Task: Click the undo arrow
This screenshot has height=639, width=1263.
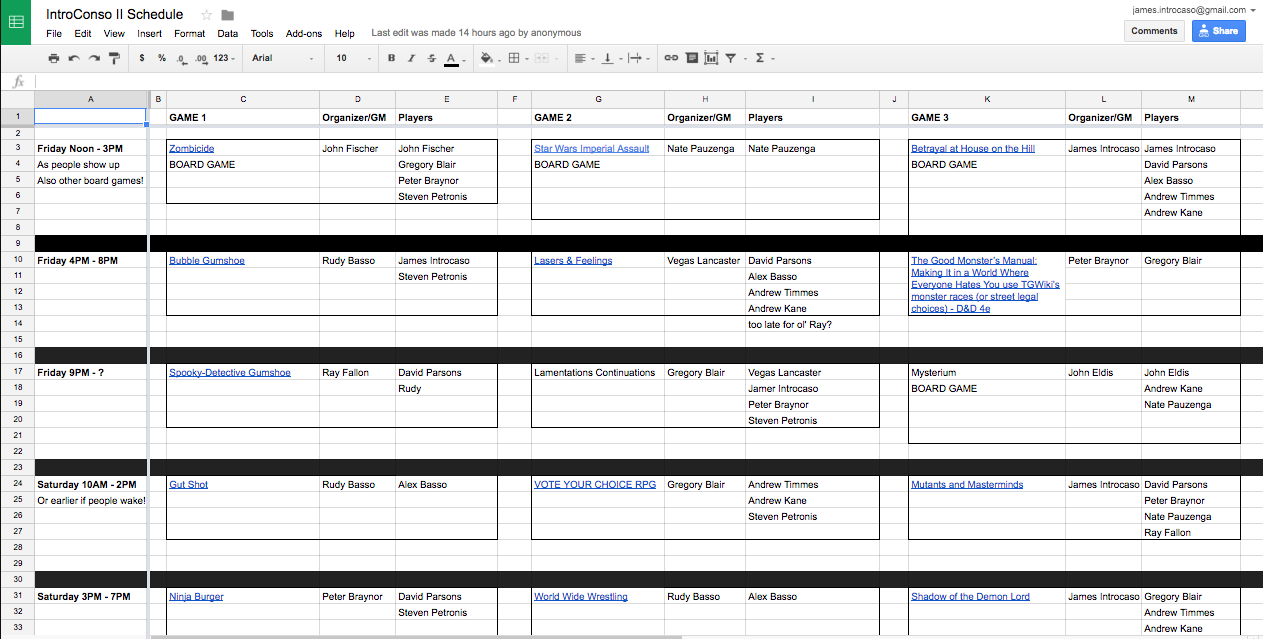Action: coord(74,59)
